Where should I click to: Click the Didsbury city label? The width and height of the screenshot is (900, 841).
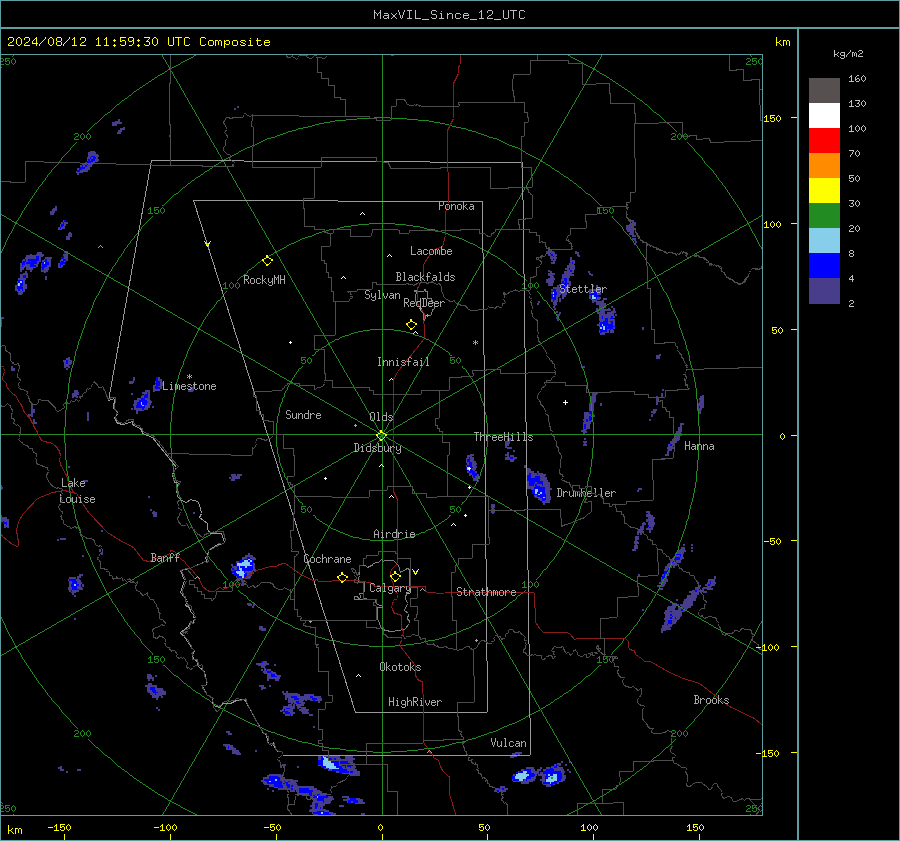pyautogui.click(x=377, y=448)
